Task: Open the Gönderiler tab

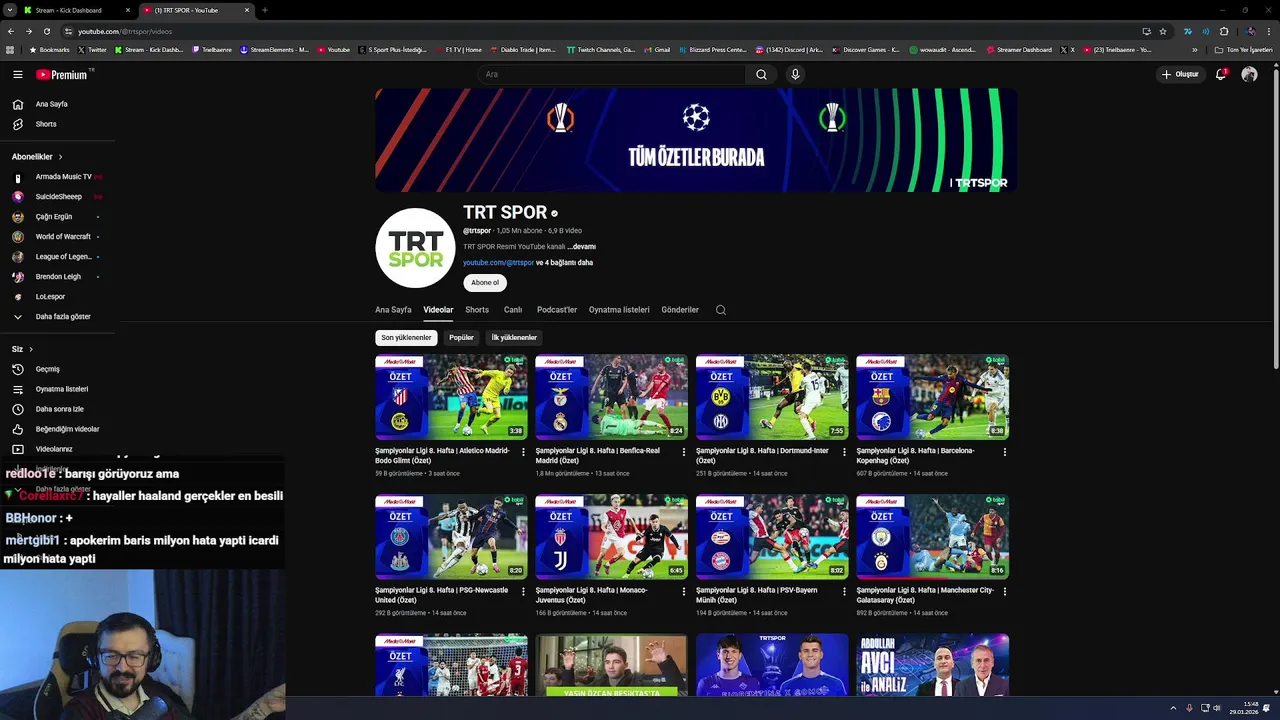Action: (680, 310)
